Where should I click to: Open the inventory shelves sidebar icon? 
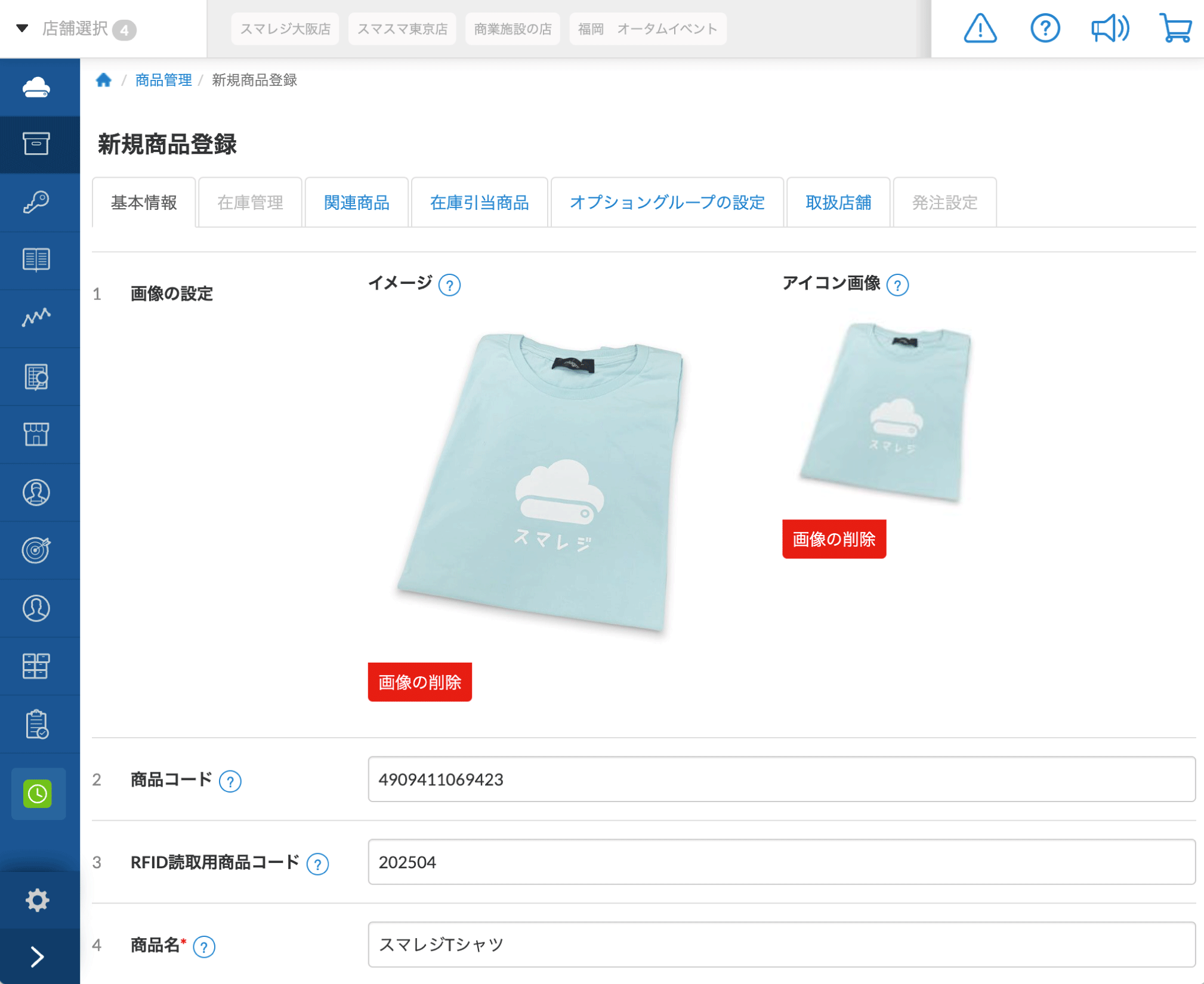click(x=36, y=666)
